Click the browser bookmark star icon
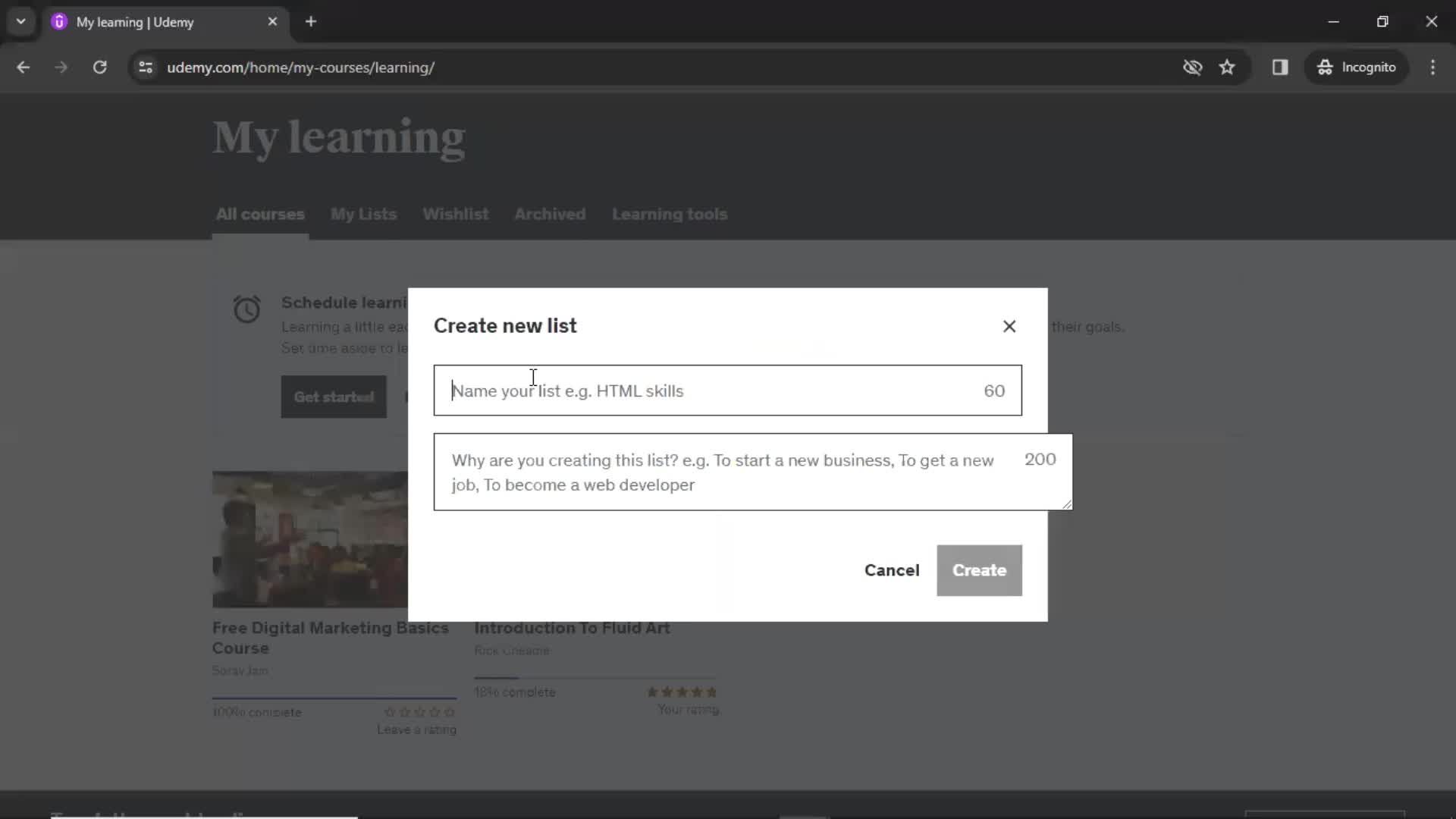This screenshot has width=1456, height=819. click(x=1230, y=68)
